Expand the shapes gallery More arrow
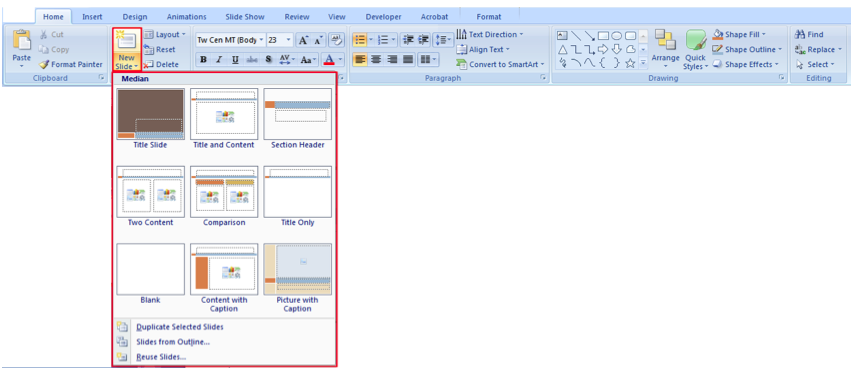This screenshot has height=368, width=852. coord(643,64)
